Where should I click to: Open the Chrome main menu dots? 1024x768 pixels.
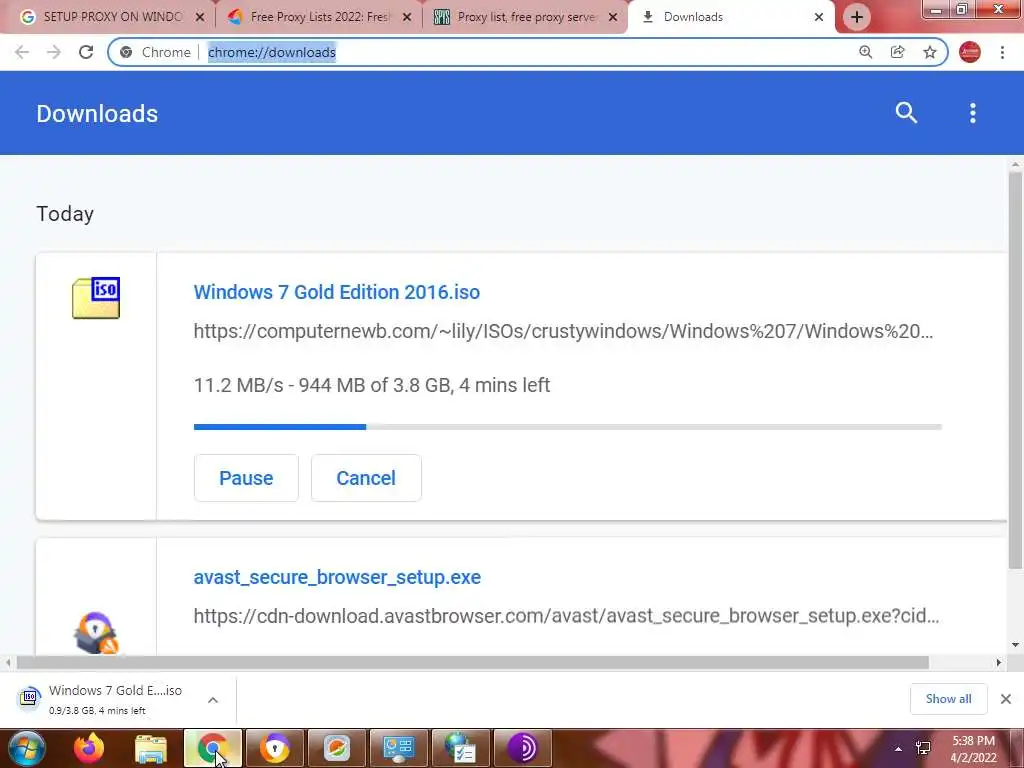pos(1002,52)
